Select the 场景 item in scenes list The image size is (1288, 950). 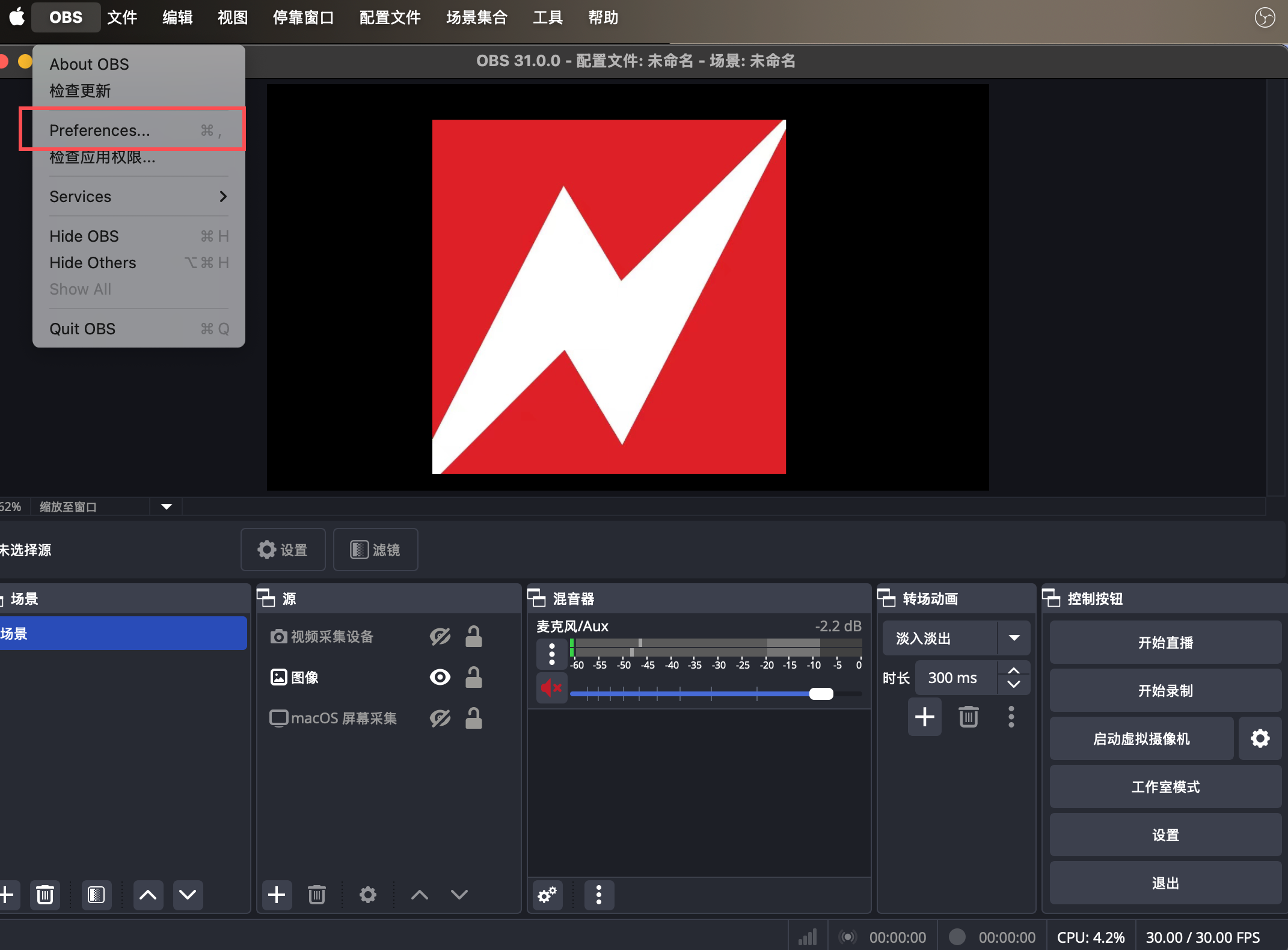pyautogui.click(x=123, y=633)
